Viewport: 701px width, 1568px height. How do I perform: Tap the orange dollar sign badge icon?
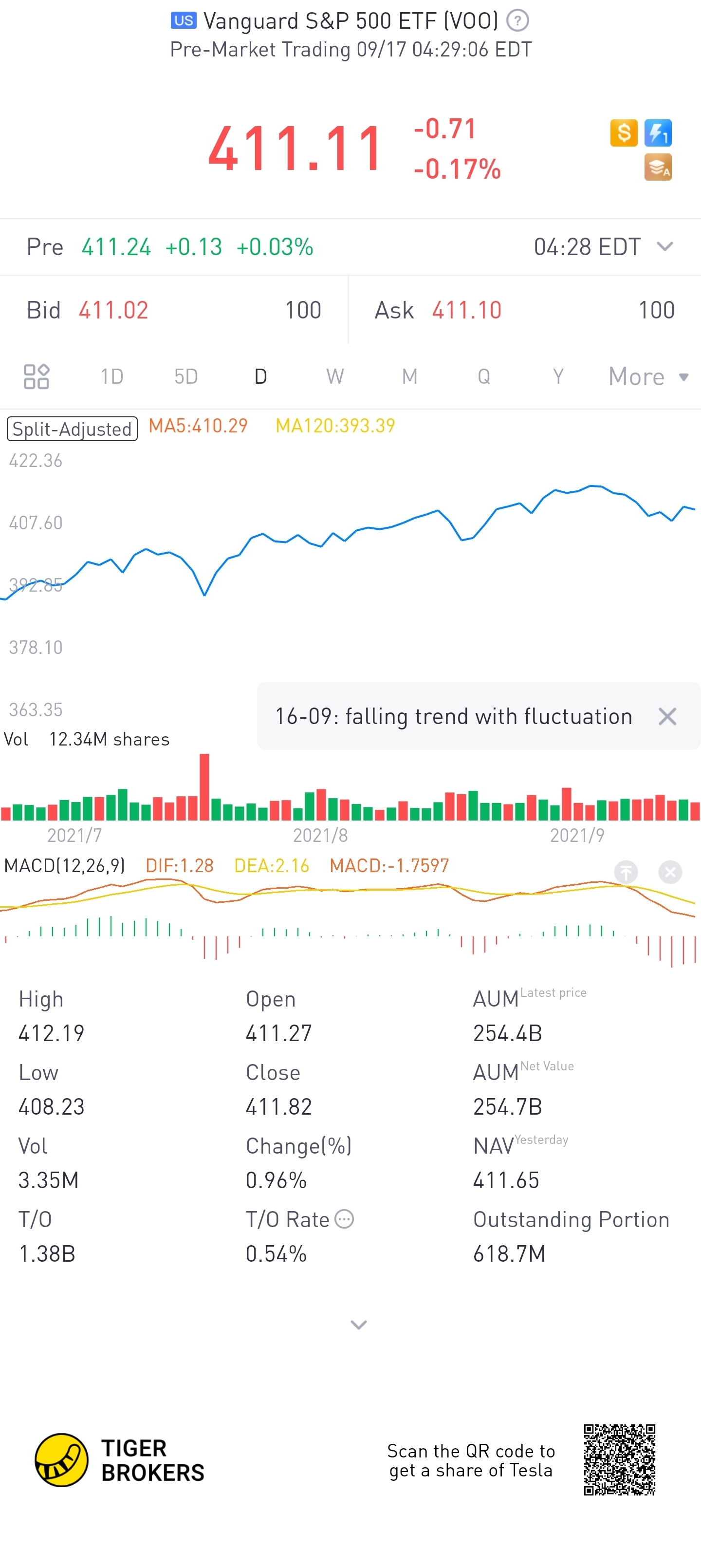pos(624,132)
